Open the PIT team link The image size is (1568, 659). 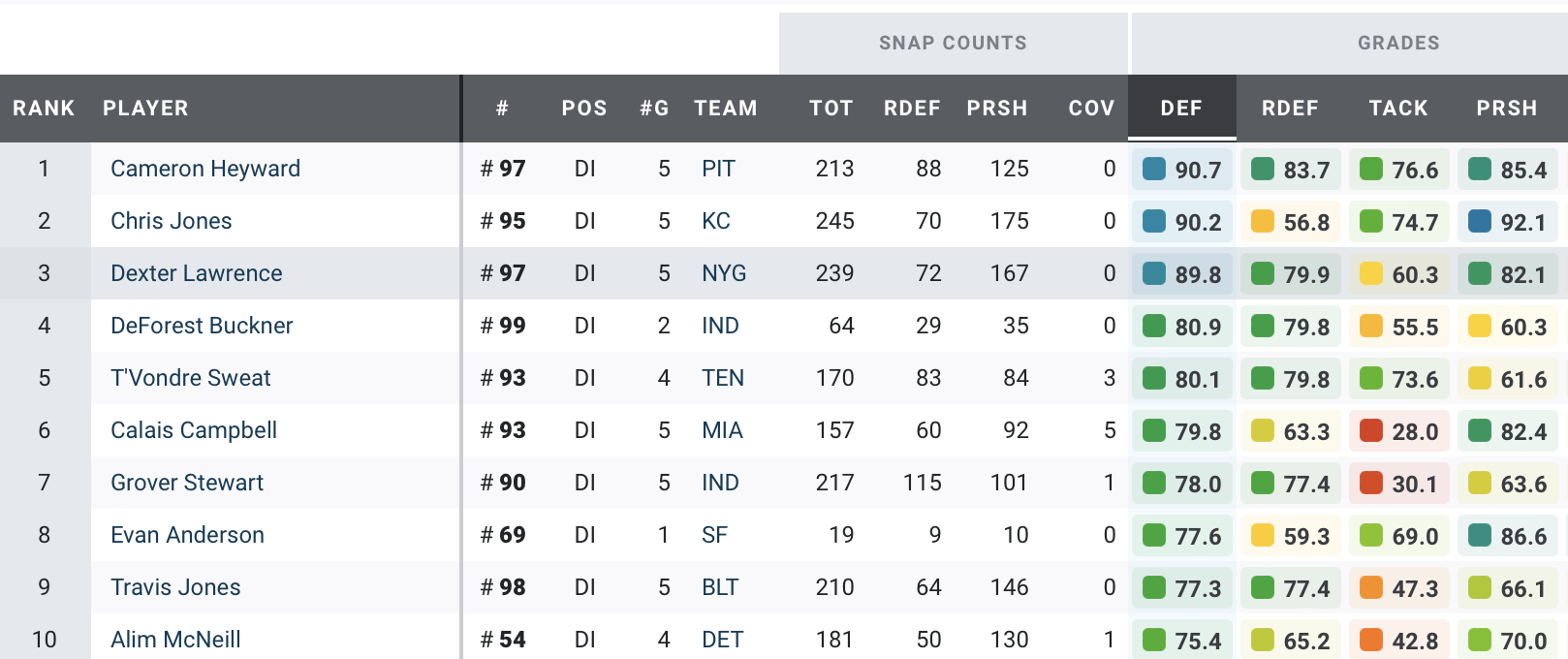(x=718, y=169)
